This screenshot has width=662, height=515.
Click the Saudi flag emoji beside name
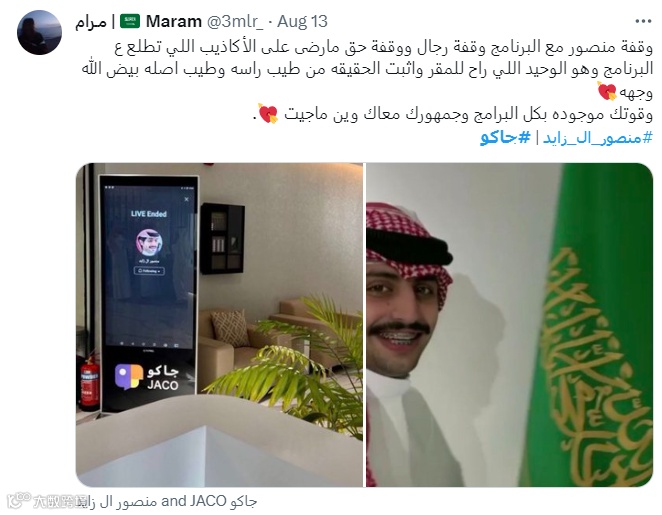[x=130, y=21]
